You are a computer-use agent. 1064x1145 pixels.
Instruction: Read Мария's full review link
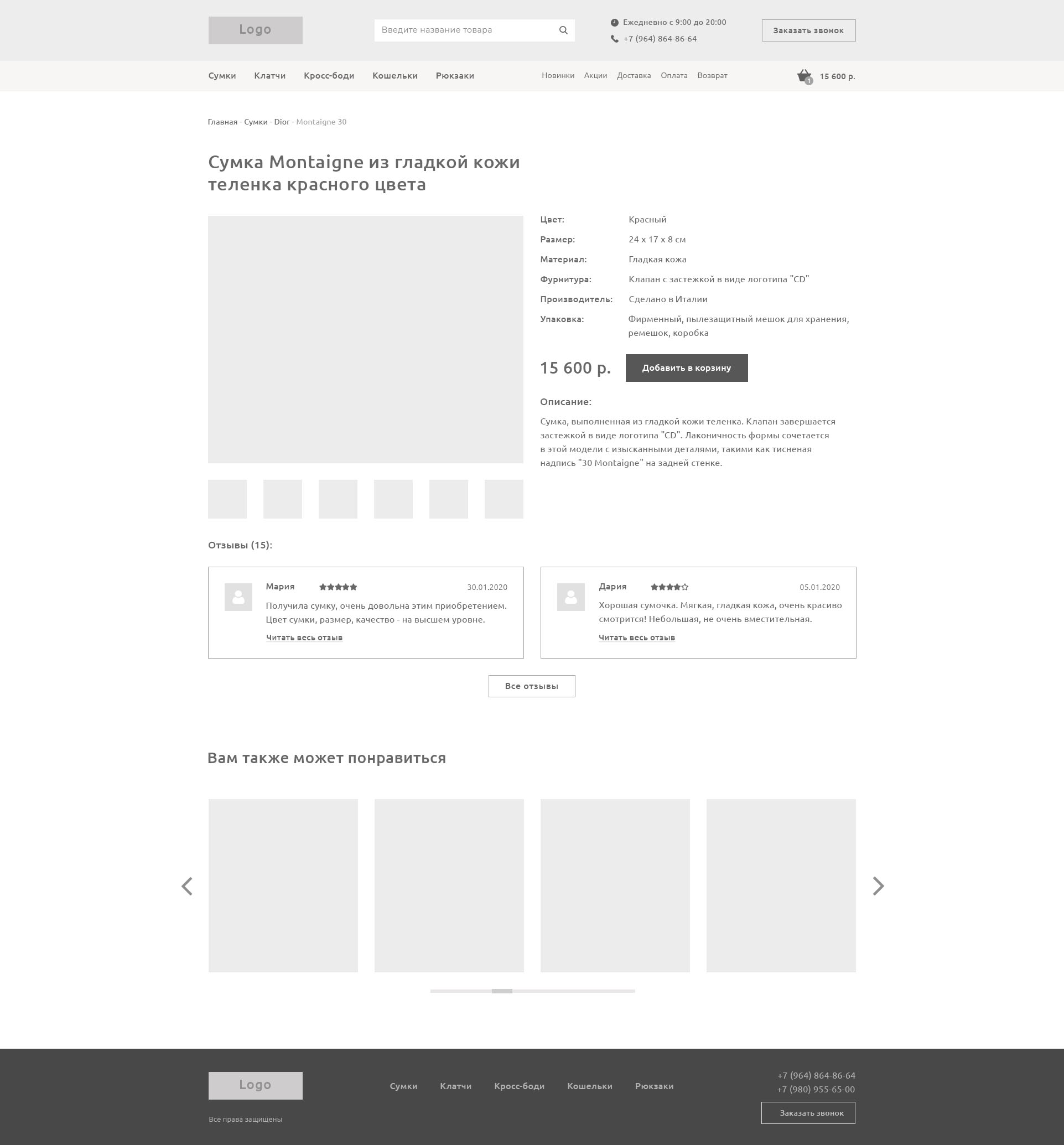pos(304,638)
